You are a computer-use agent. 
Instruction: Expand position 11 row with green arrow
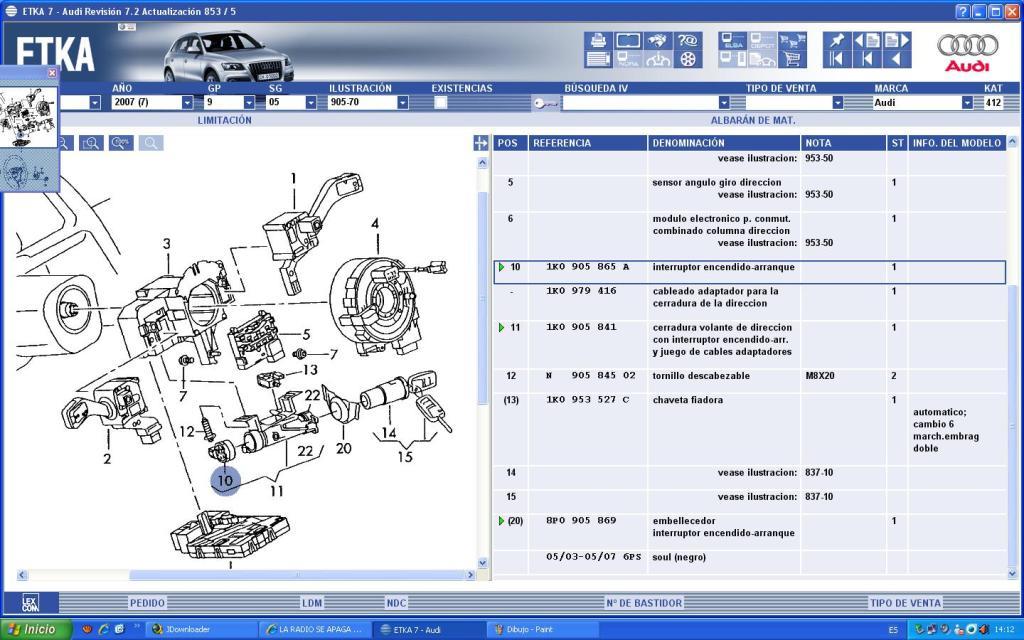[x=502, y=327]
